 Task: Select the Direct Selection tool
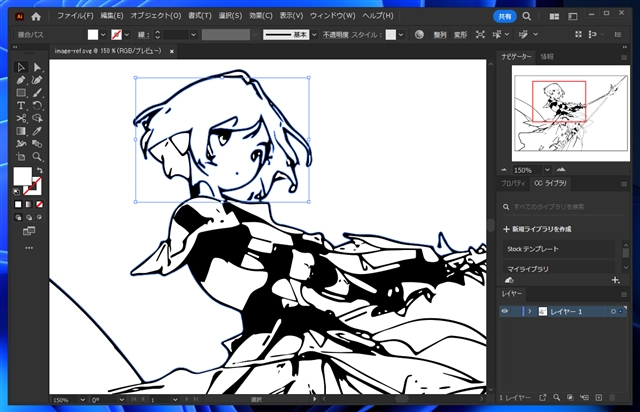(x=37, y=67)
